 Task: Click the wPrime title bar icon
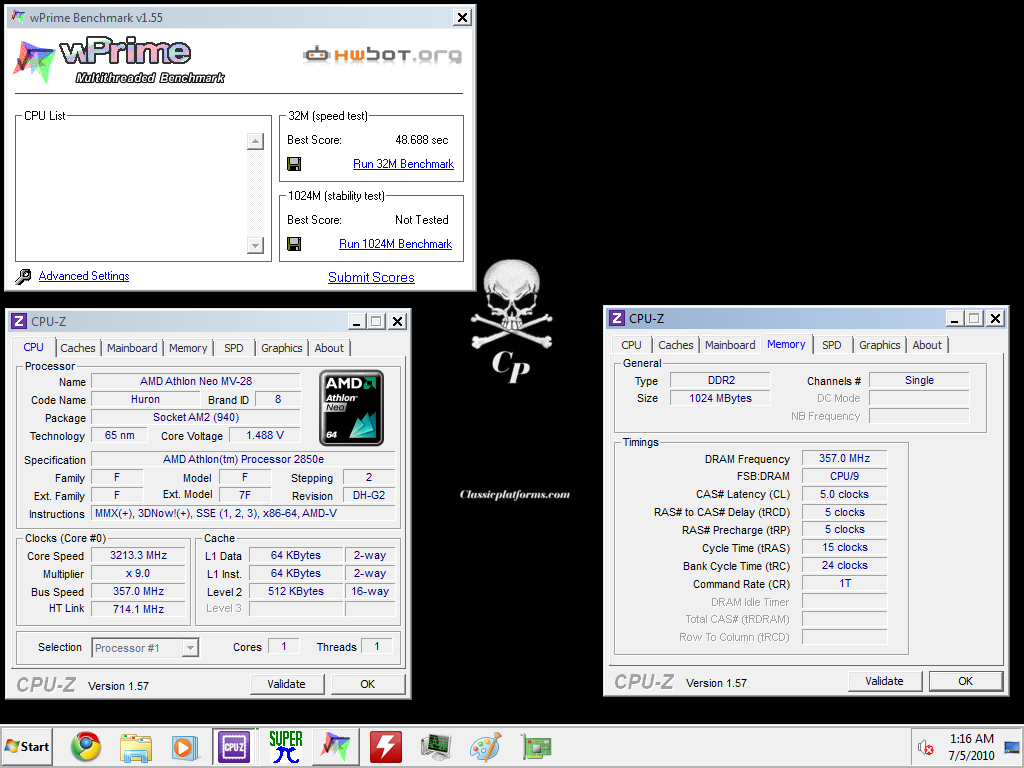click(x=18, y=17)
